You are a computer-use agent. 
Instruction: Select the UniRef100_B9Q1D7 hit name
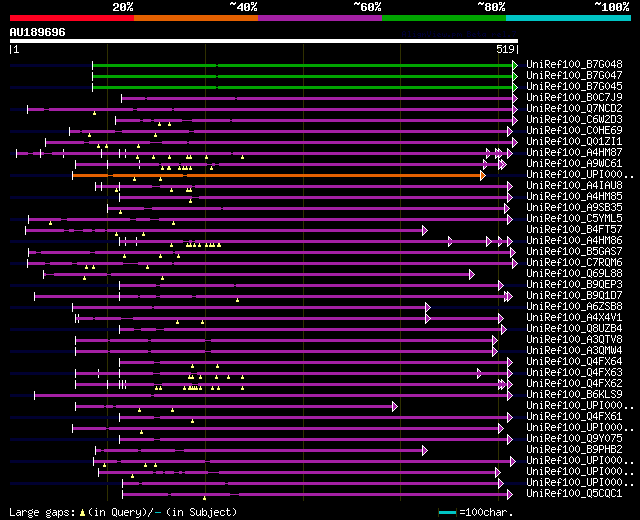574,296
